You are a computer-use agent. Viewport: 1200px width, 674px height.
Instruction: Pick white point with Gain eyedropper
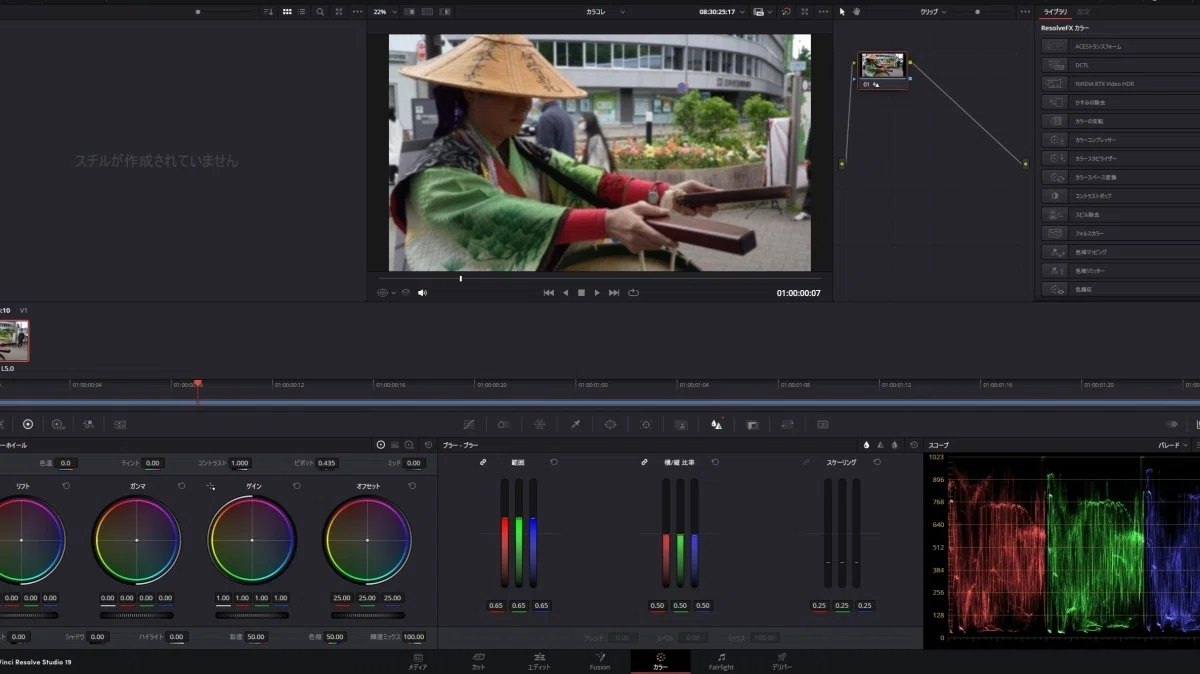point(211,486)
